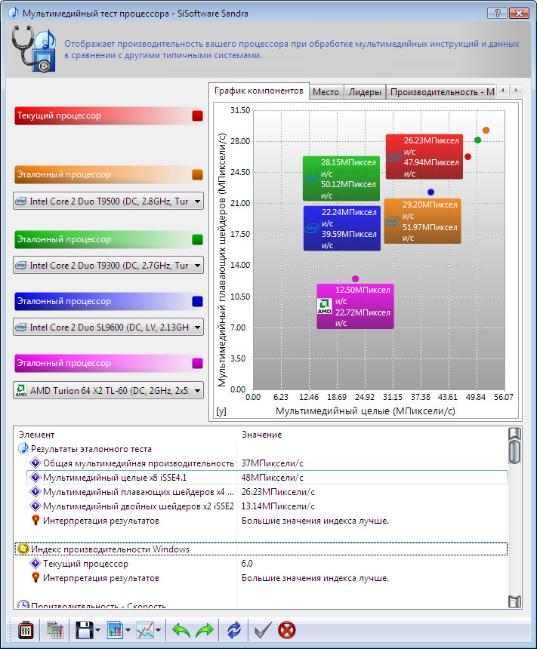The width and height of the screenshot is (537, 649).
Task: Click the '[y]' axis toggle label
Action: [x=222, y=411]
